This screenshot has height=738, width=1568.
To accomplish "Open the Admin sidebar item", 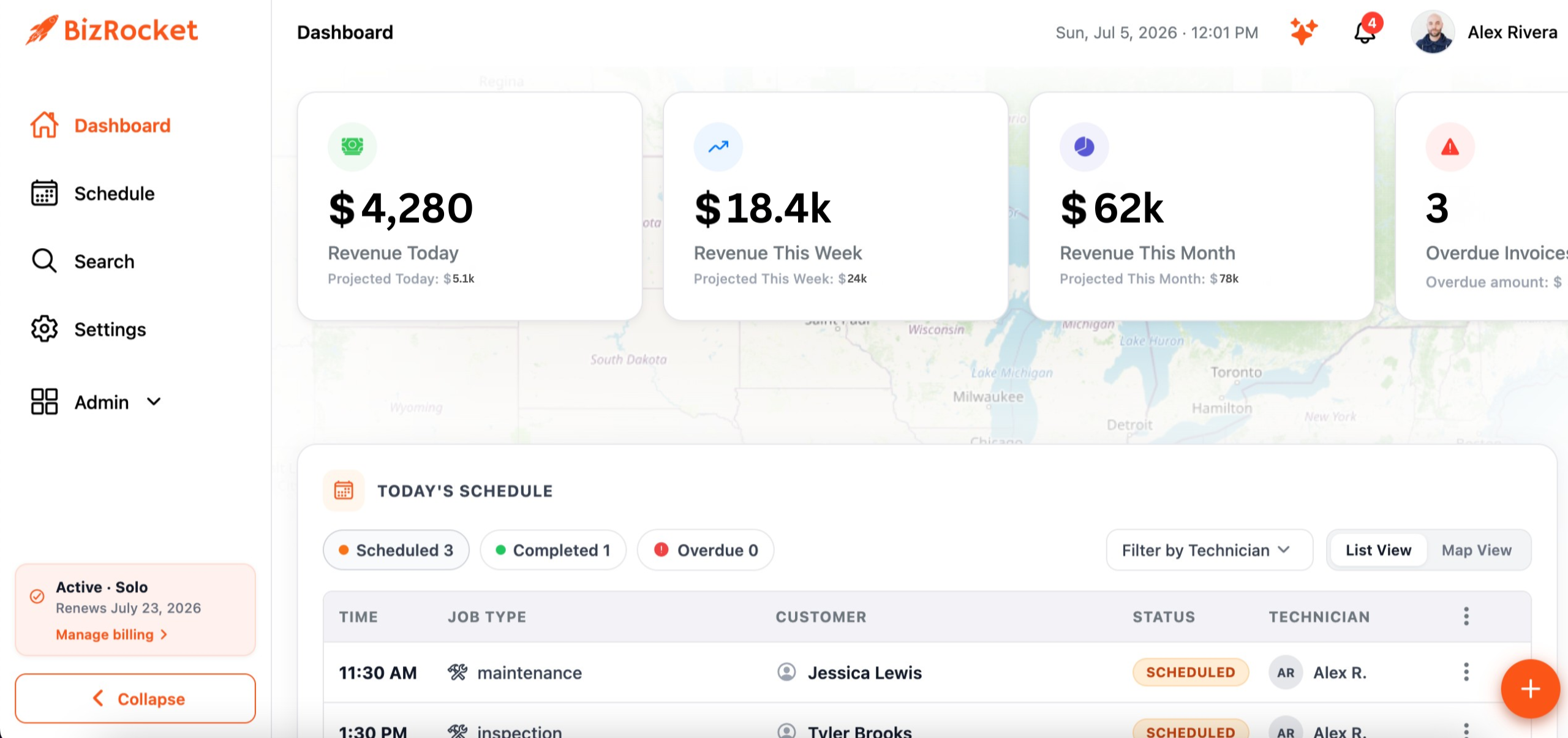I will pos(102,402).
